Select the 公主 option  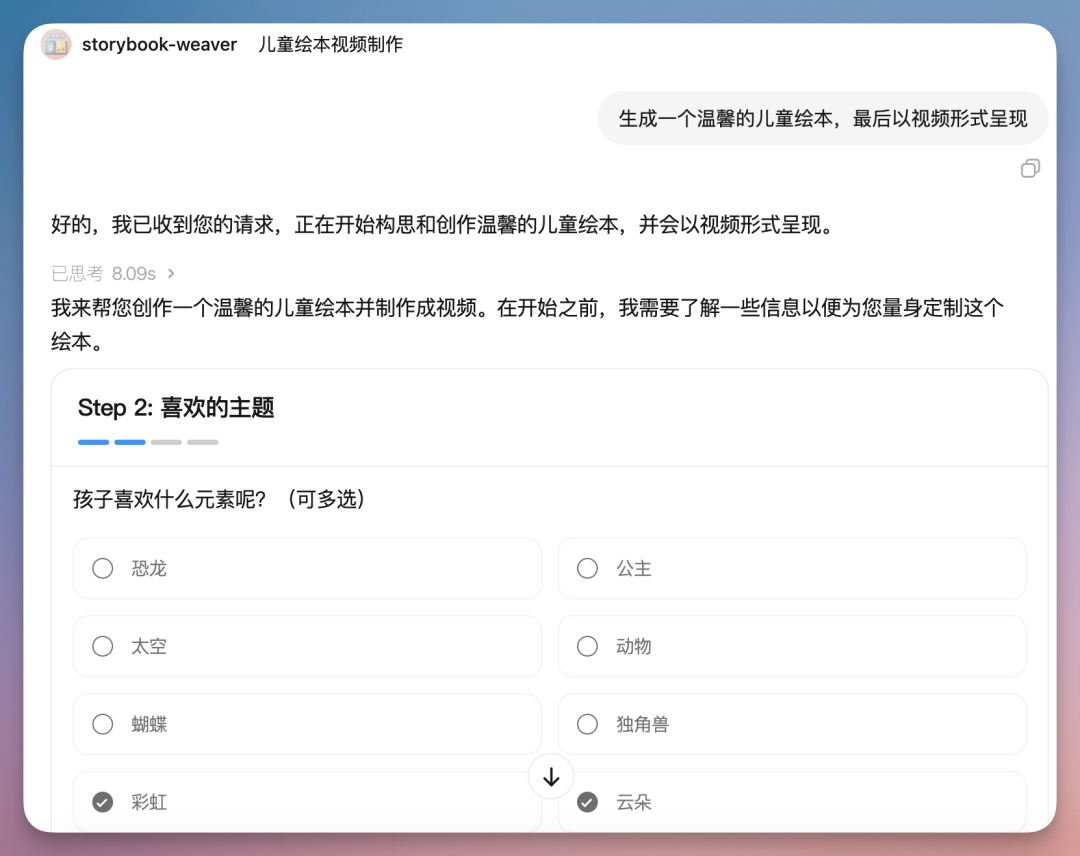[792, 568]
